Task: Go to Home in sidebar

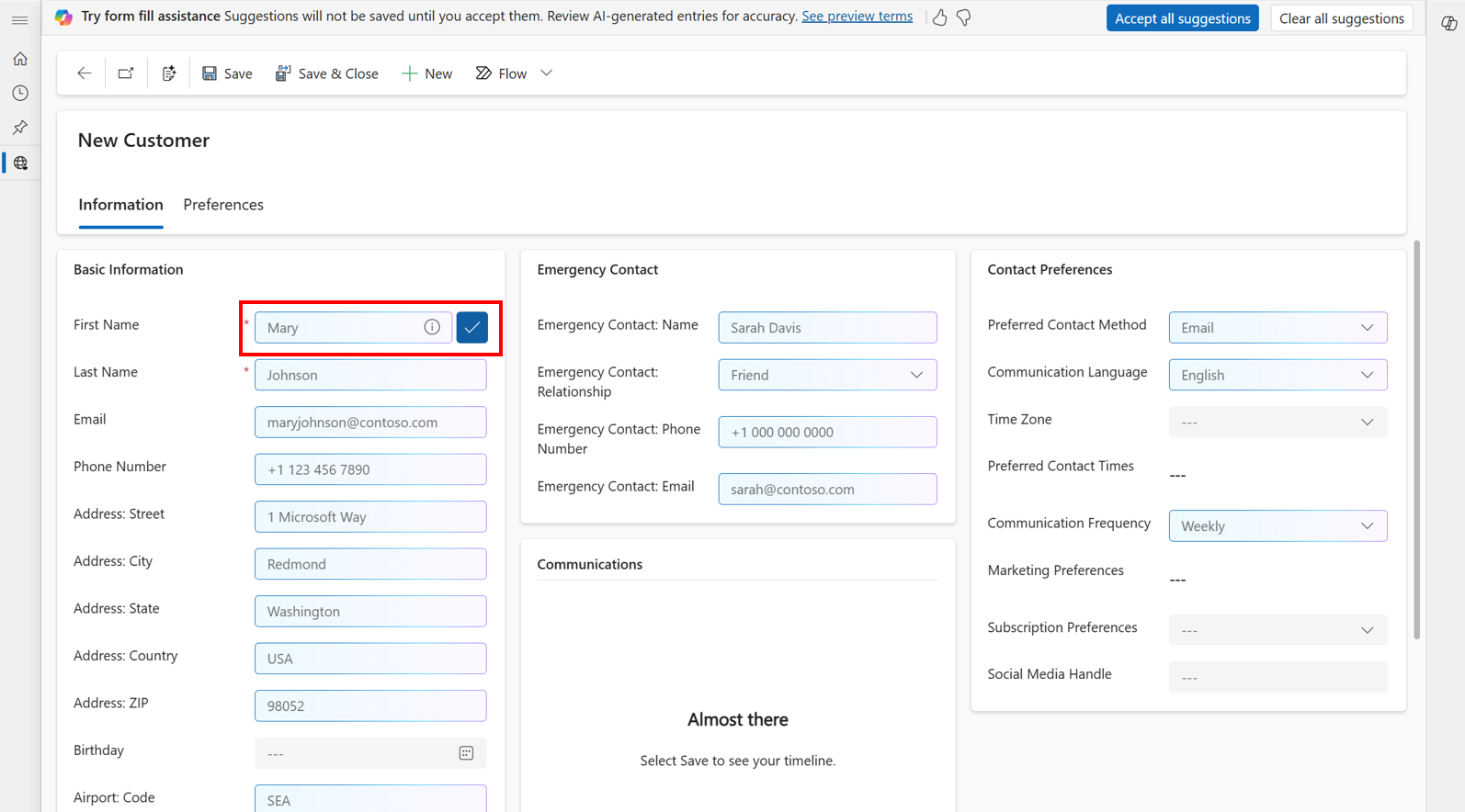Action: [x=20, y=59]
